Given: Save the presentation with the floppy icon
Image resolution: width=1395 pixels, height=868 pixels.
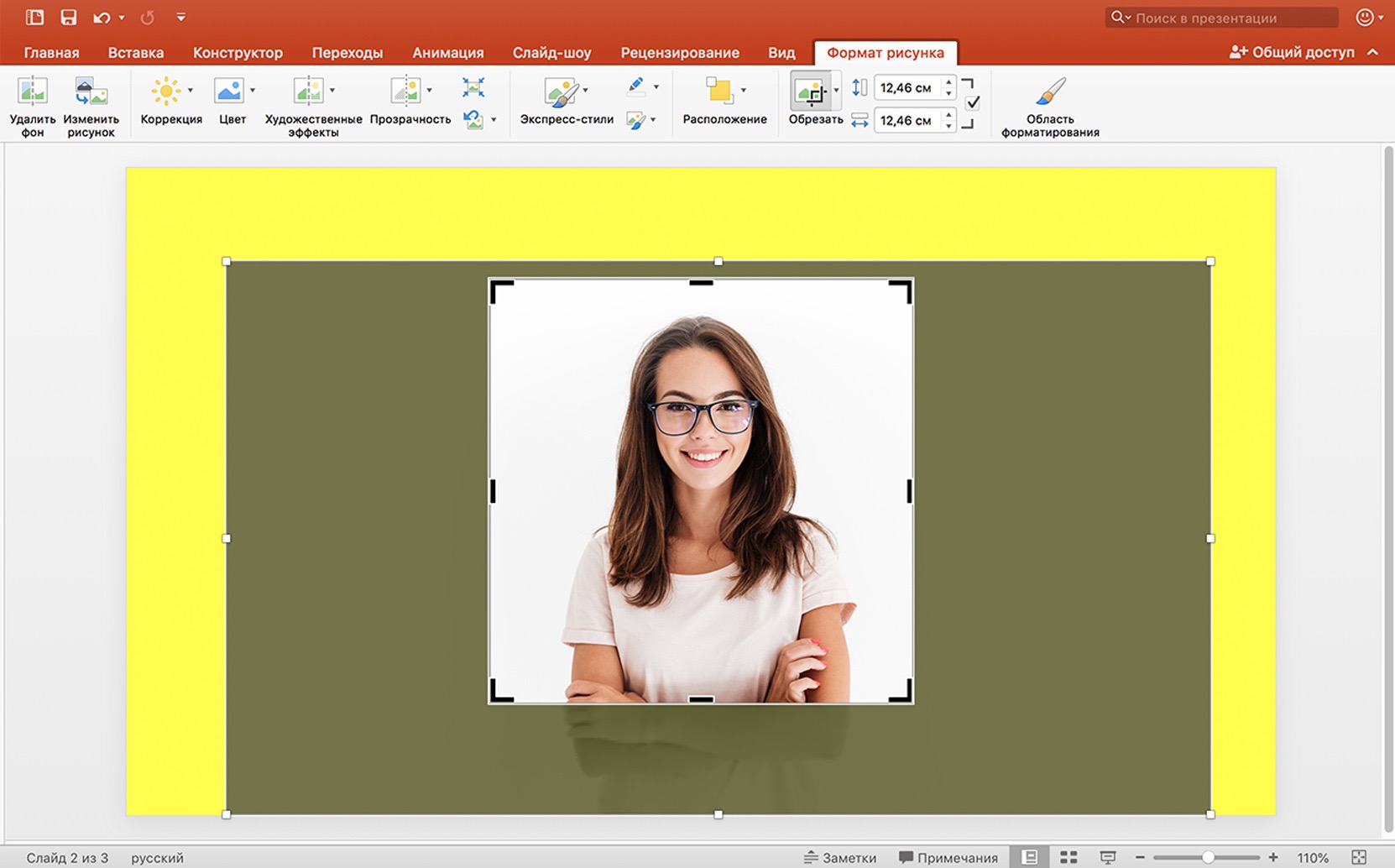Looking at the screenshot, I should tap(69, 17).
